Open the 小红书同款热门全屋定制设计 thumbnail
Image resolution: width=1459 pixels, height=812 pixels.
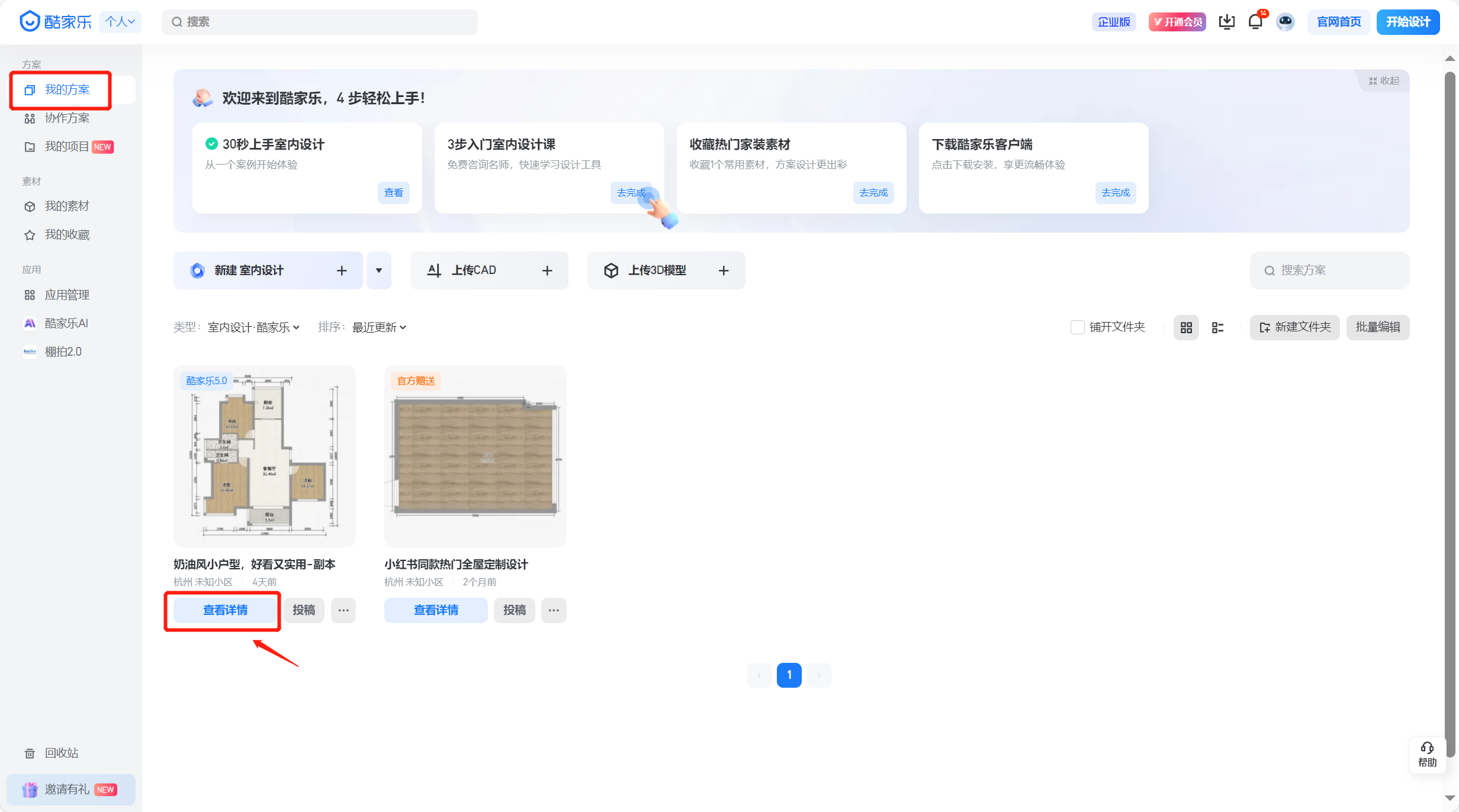click(475, 456)
